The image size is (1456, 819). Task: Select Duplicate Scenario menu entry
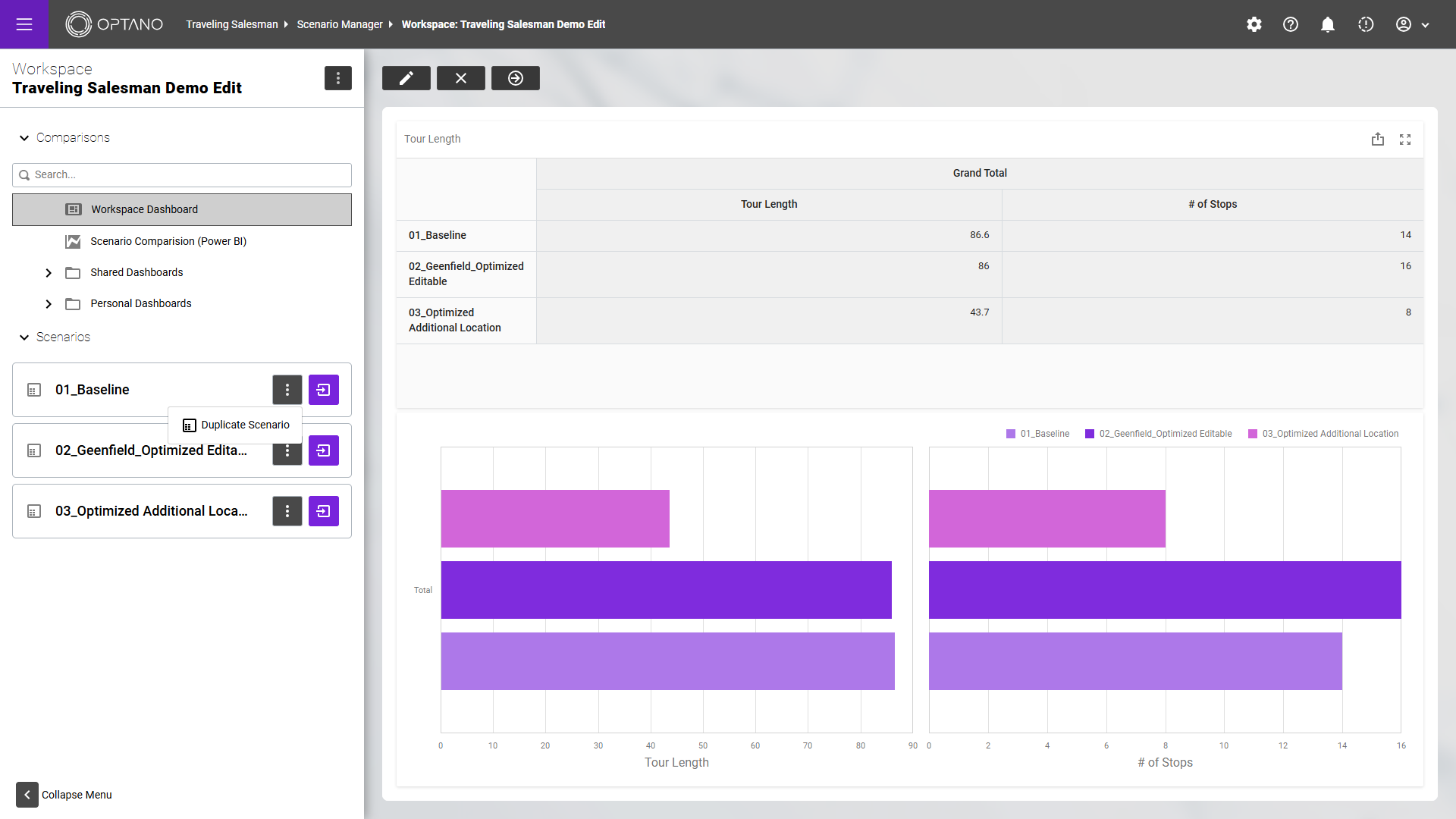click(236, 425)
